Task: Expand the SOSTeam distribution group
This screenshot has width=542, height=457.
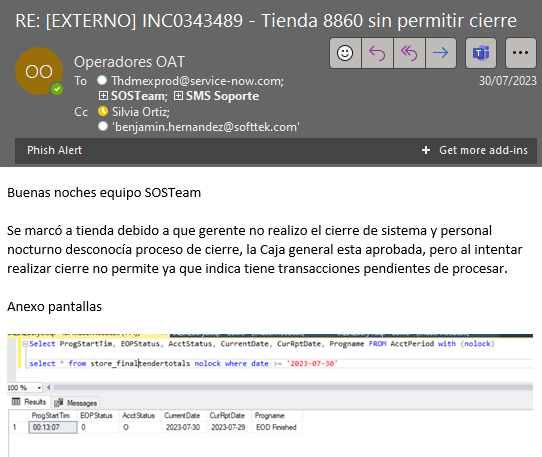Action: point(103,96)
